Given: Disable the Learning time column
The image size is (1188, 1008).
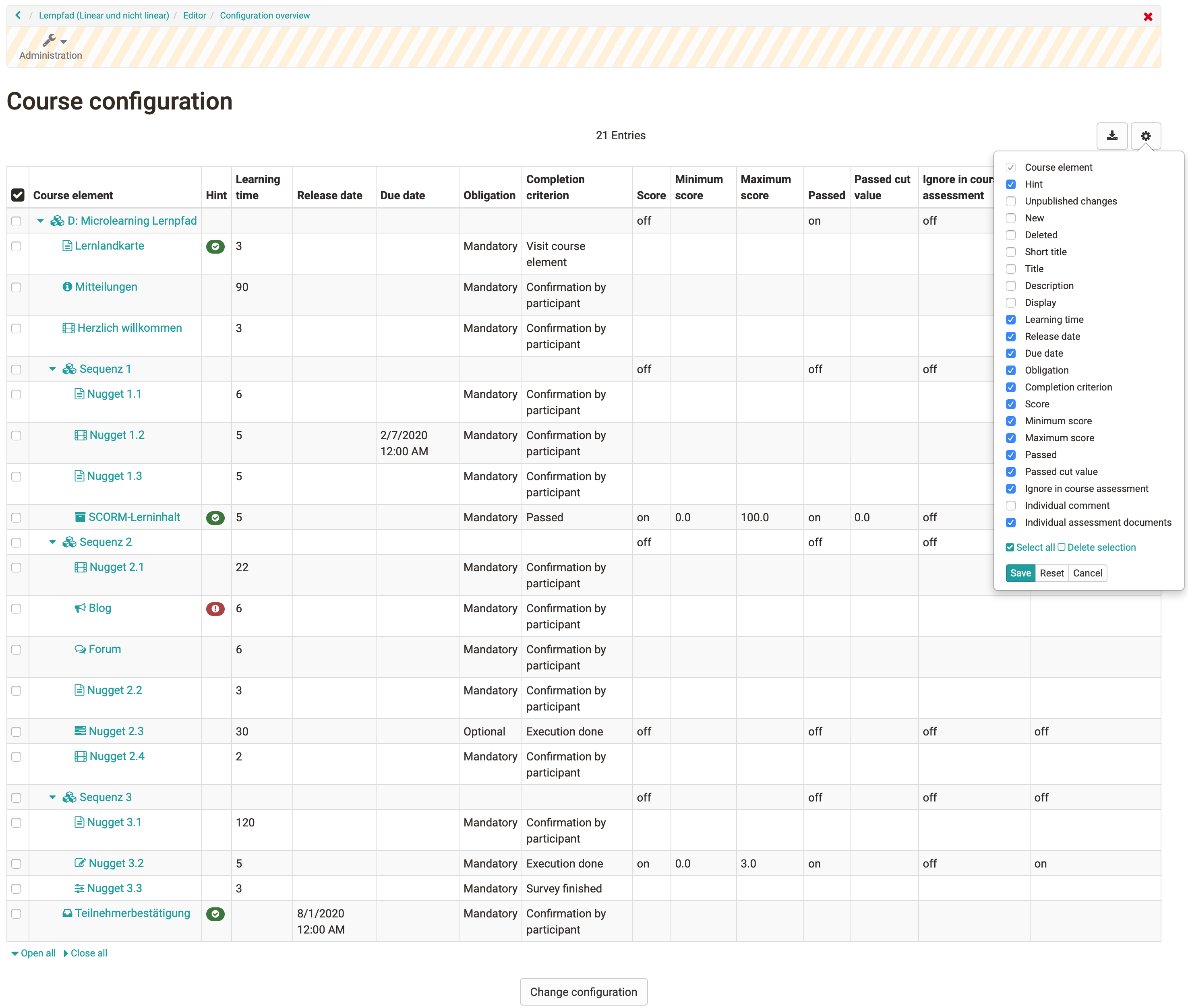Looking at the screenshot, I should (x=1011, y=320).
